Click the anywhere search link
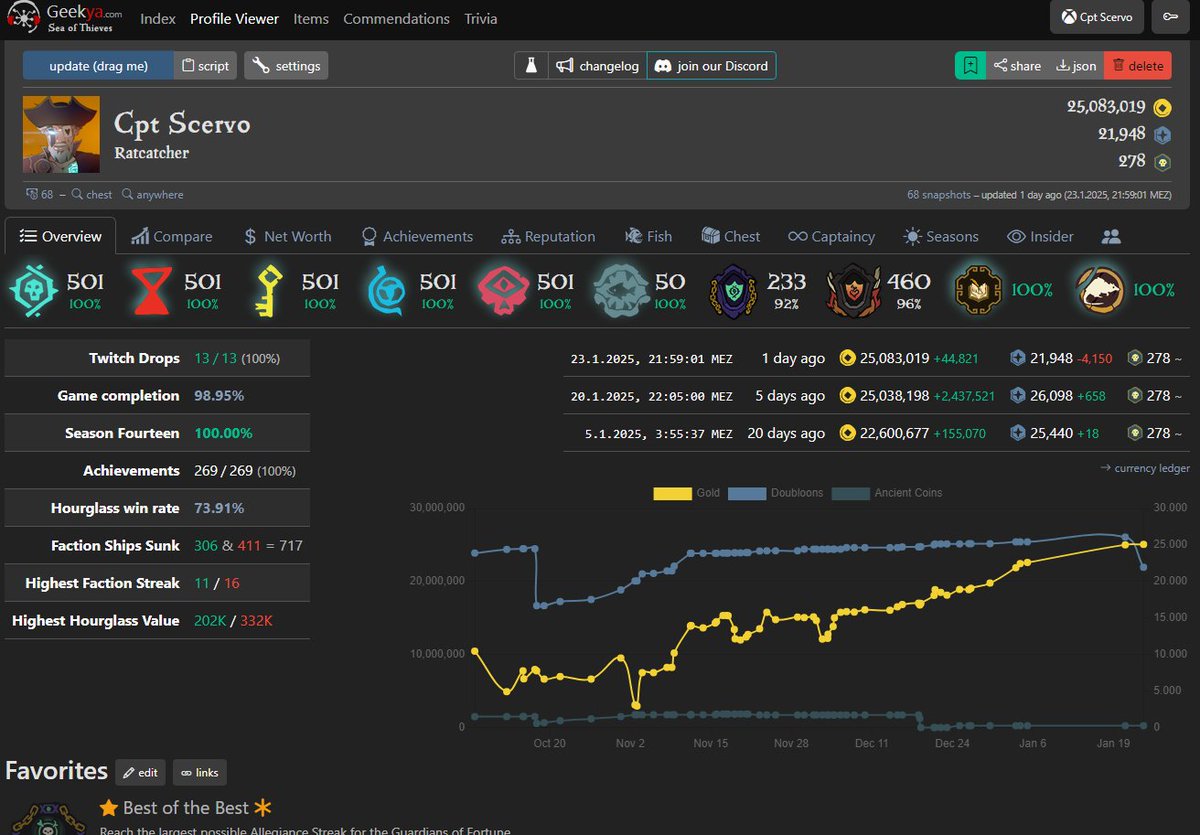The height and width of the screenshot is (835, 1200). point(153,195)
